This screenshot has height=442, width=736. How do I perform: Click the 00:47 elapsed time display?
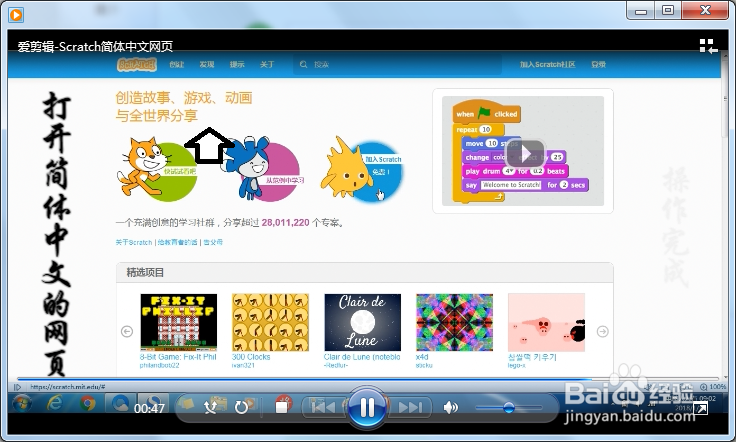(x=149, y=408)
